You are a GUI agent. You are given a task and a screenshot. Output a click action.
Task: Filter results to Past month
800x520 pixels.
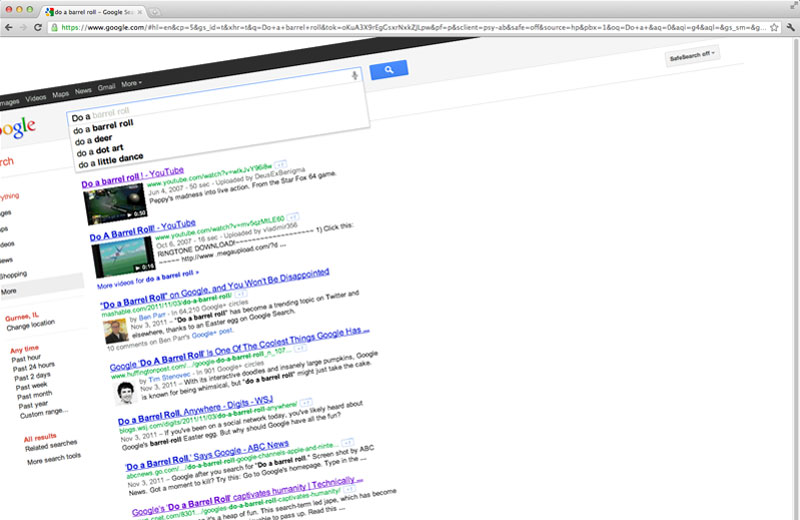(35, 395)
